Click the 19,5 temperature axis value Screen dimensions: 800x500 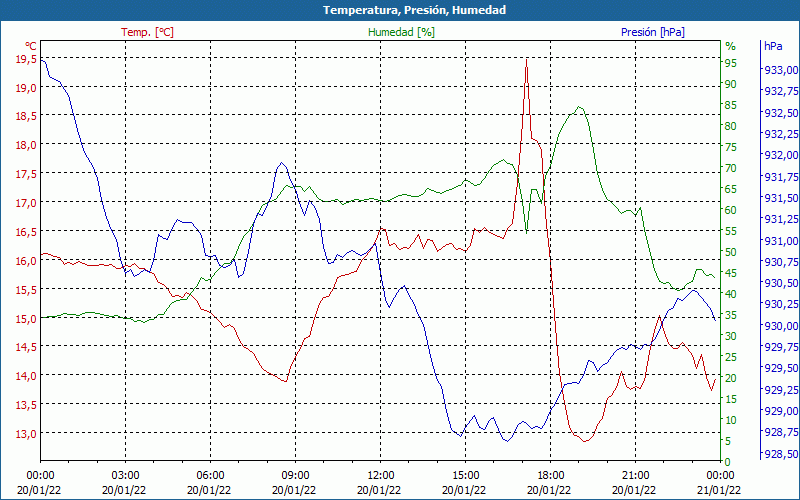click(x=27, y=59)
